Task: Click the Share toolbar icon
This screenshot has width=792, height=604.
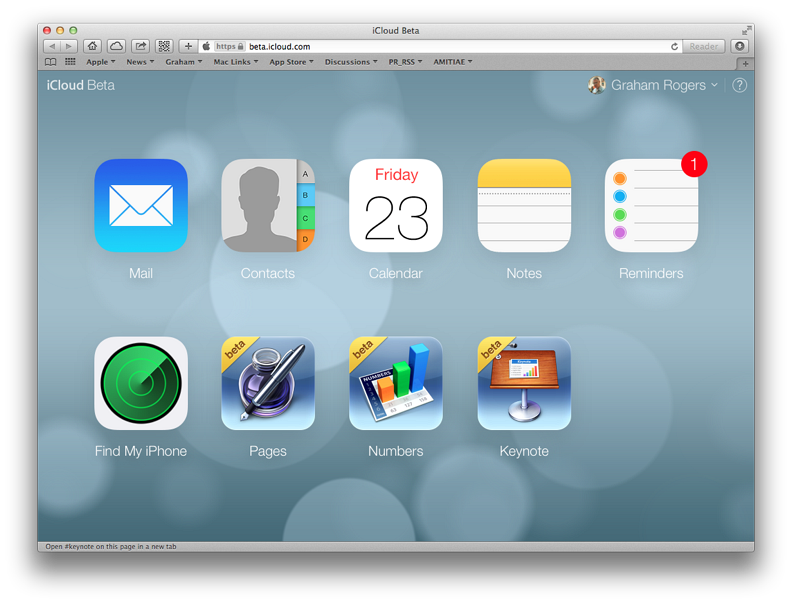Action: [x=140, y=46]
